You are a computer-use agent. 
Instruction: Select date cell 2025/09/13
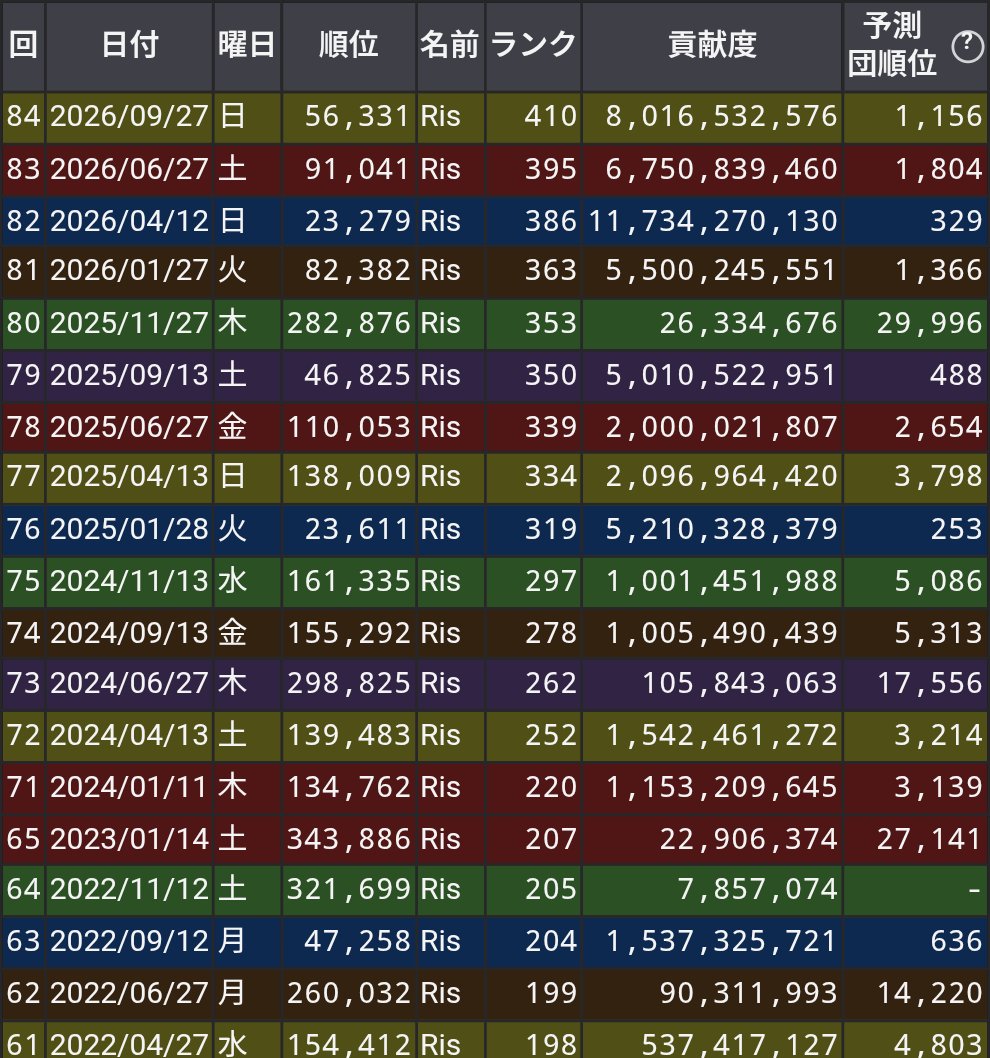pos(129,376)
